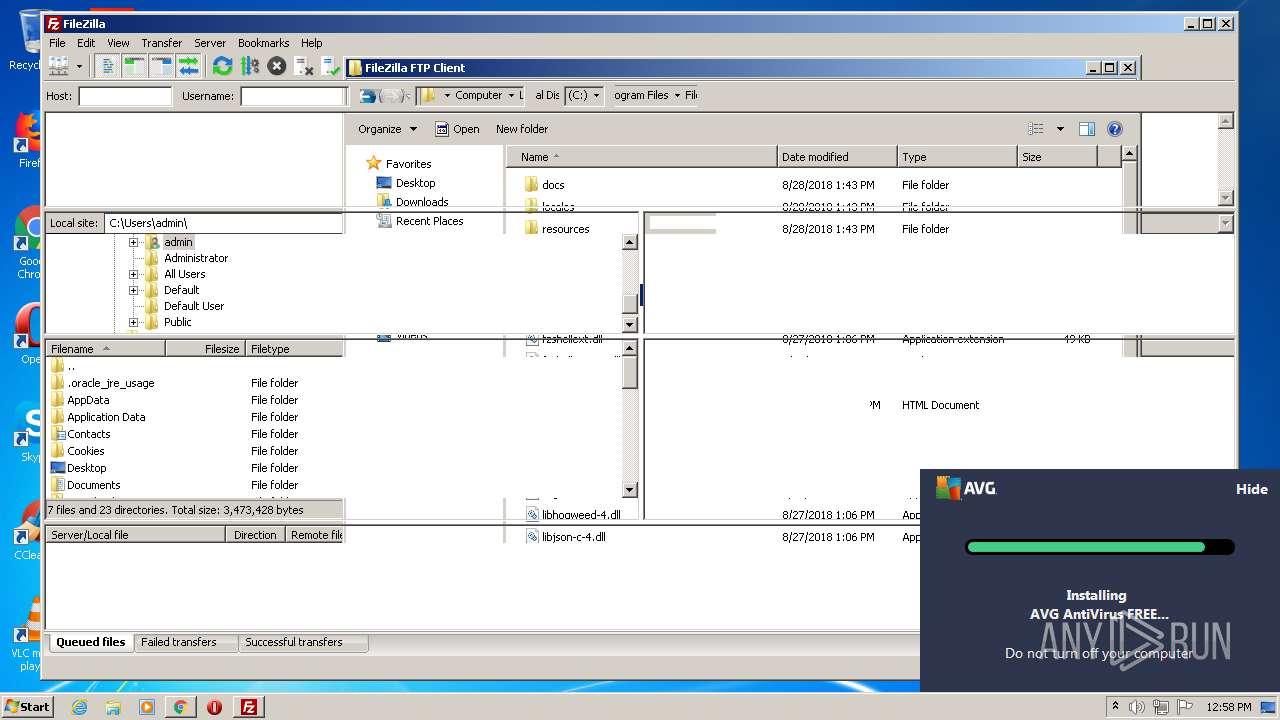Image resolution: width=1280 pixels, height=720 pixels.
Task: Click New folder in Explorer window
Action: pos(522,129)
